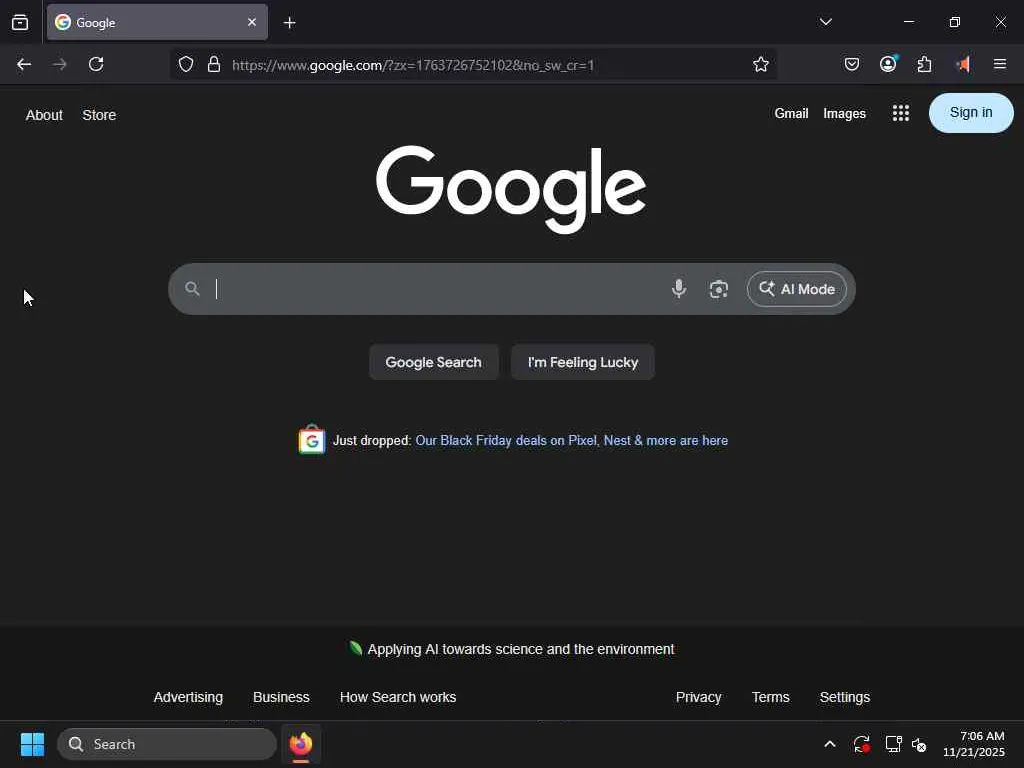Open Firefox application hamburger menu
This screenshot has height=768, width=1024.
[x=999, y=64]
